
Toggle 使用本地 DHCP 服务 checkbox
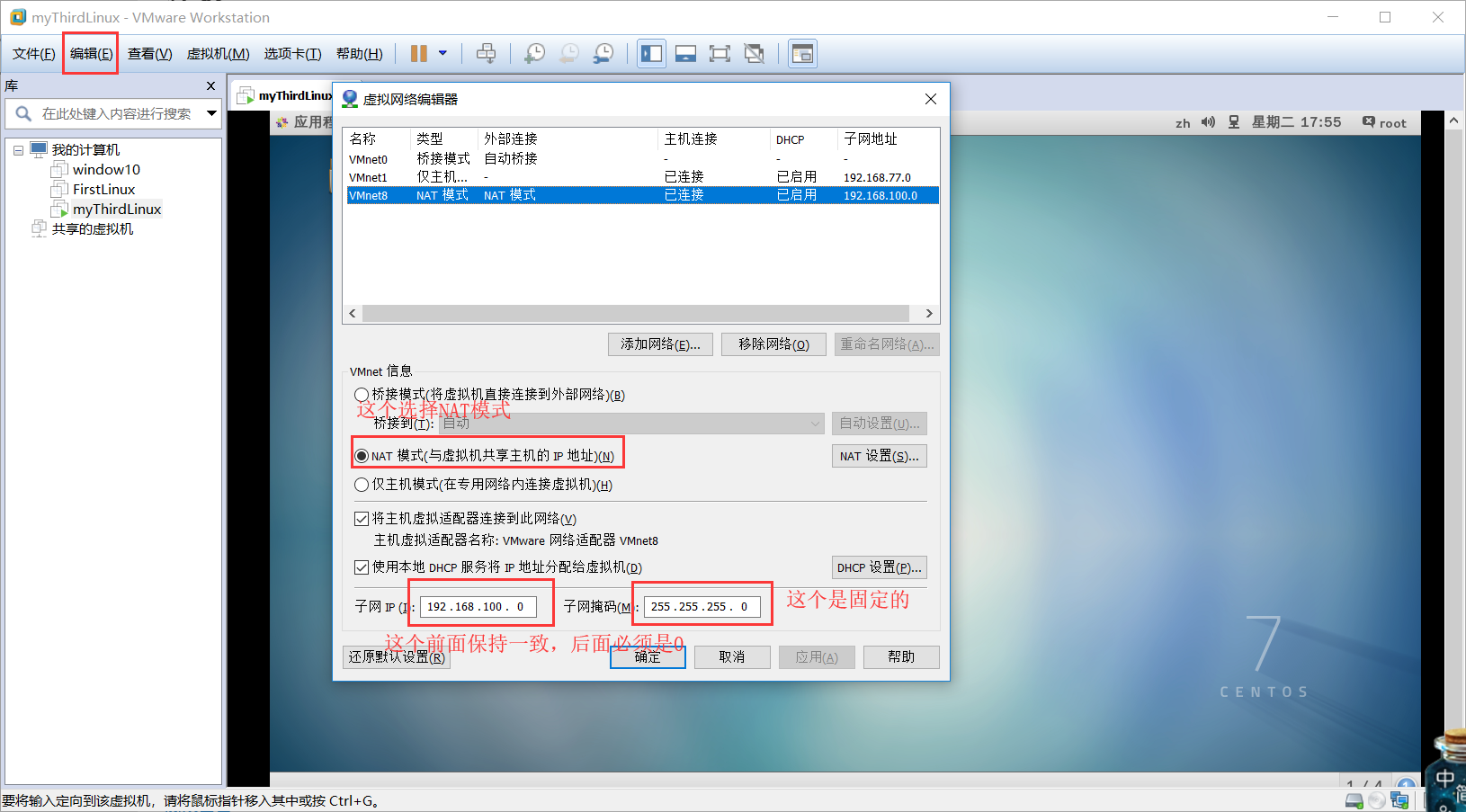click(x=362, y=567)
